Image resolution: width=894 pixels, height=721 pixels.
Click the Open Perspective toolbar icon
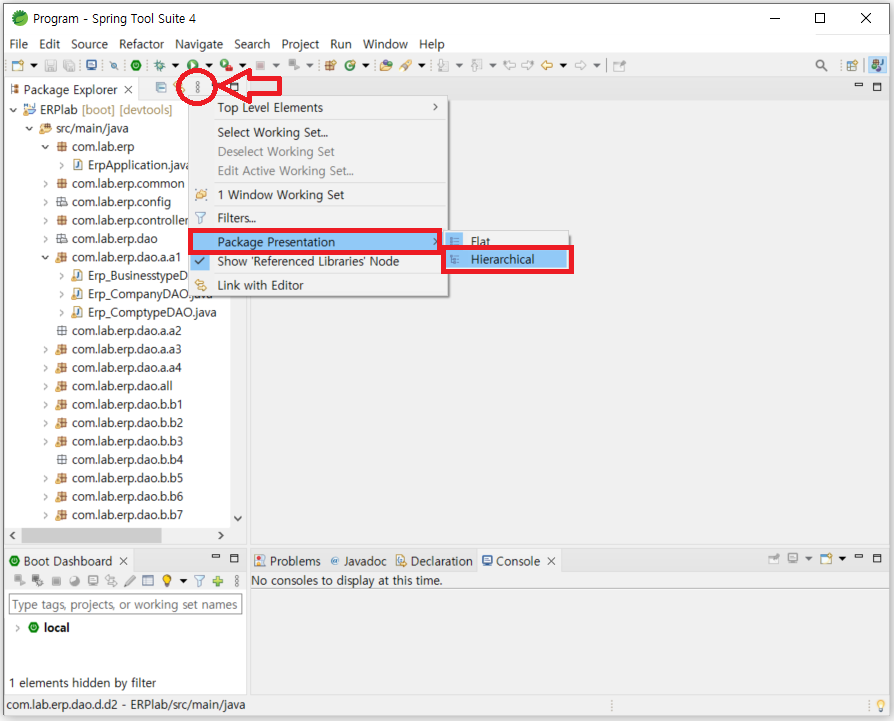[852, 66]
